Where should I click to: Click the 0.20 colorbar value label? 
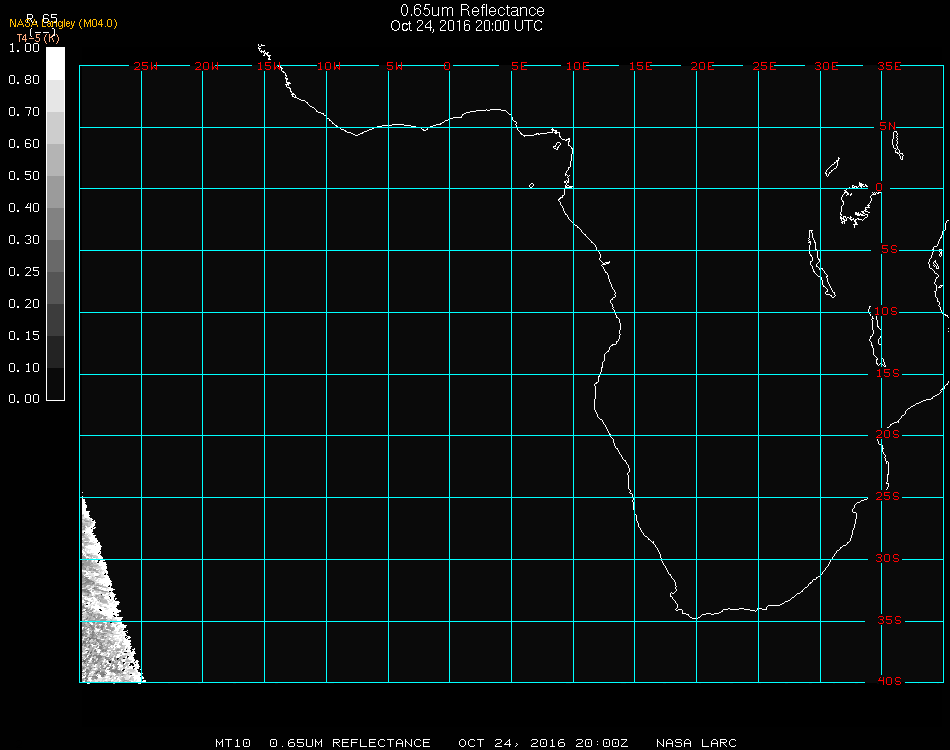click(x=24, y=304)
